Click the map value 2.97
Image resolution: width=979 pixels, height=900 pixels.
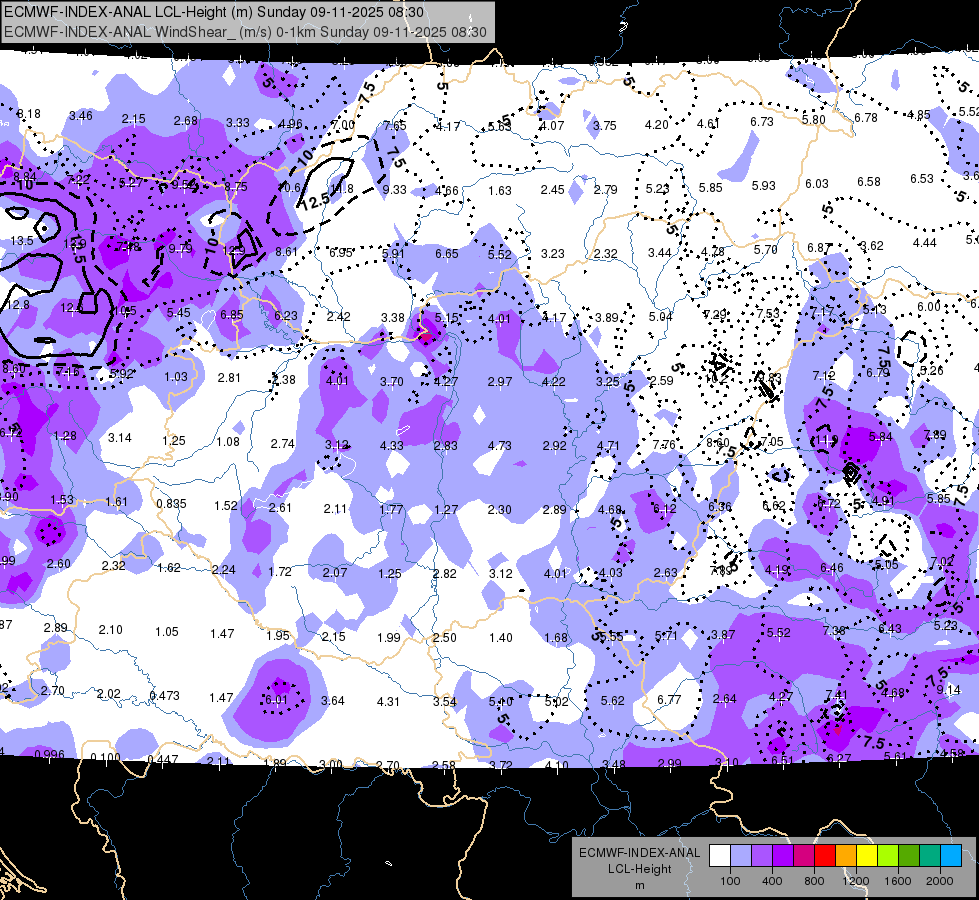click(500, 382)
